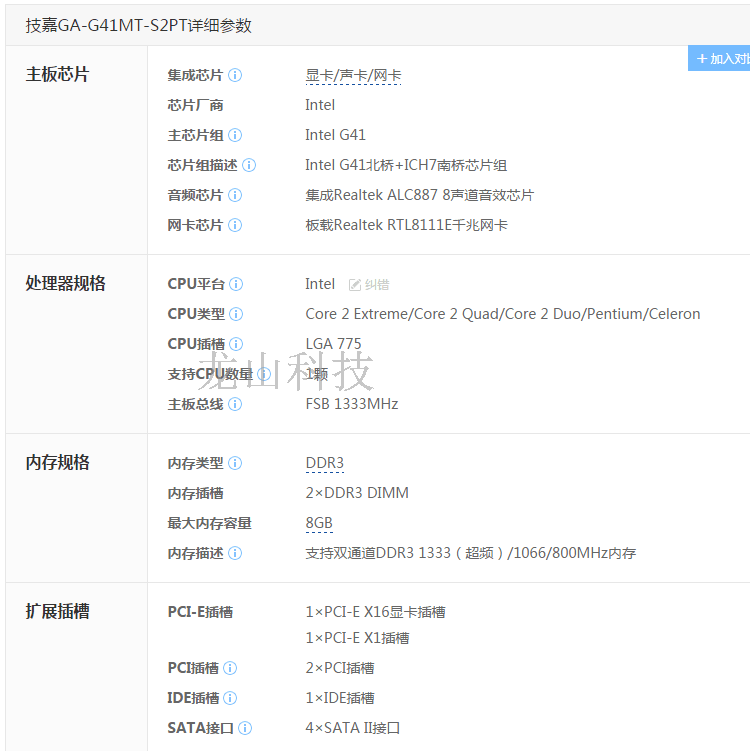Click the 4×SATA II接口 value
Image resolution: width=750 pixels, height=751 pixels.
[352, 728]
